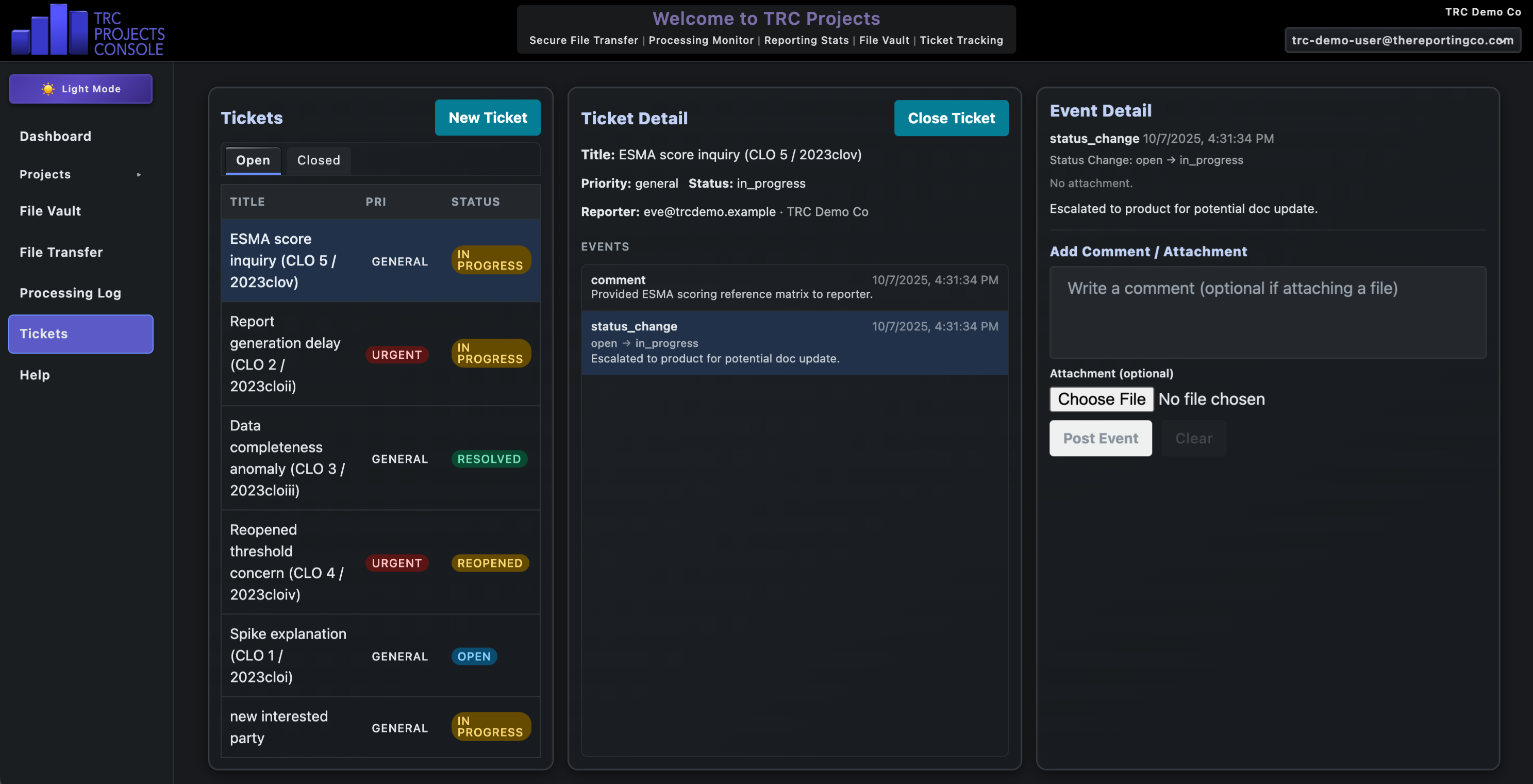Open File Transfer section
The width and height of the screenshot is (1533, 784).
coord(61,253)
